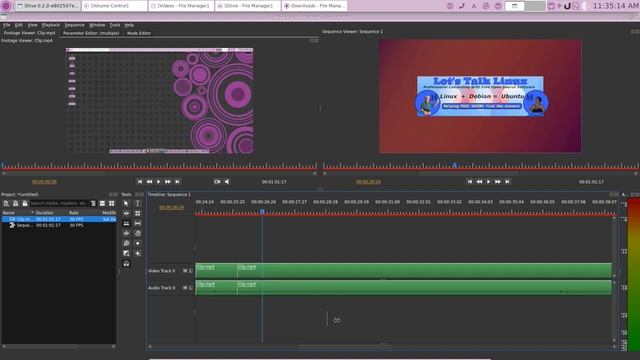Switch project panel to icon view
The width and height of the screenshot is (640, 360).
tap(111, 203)
